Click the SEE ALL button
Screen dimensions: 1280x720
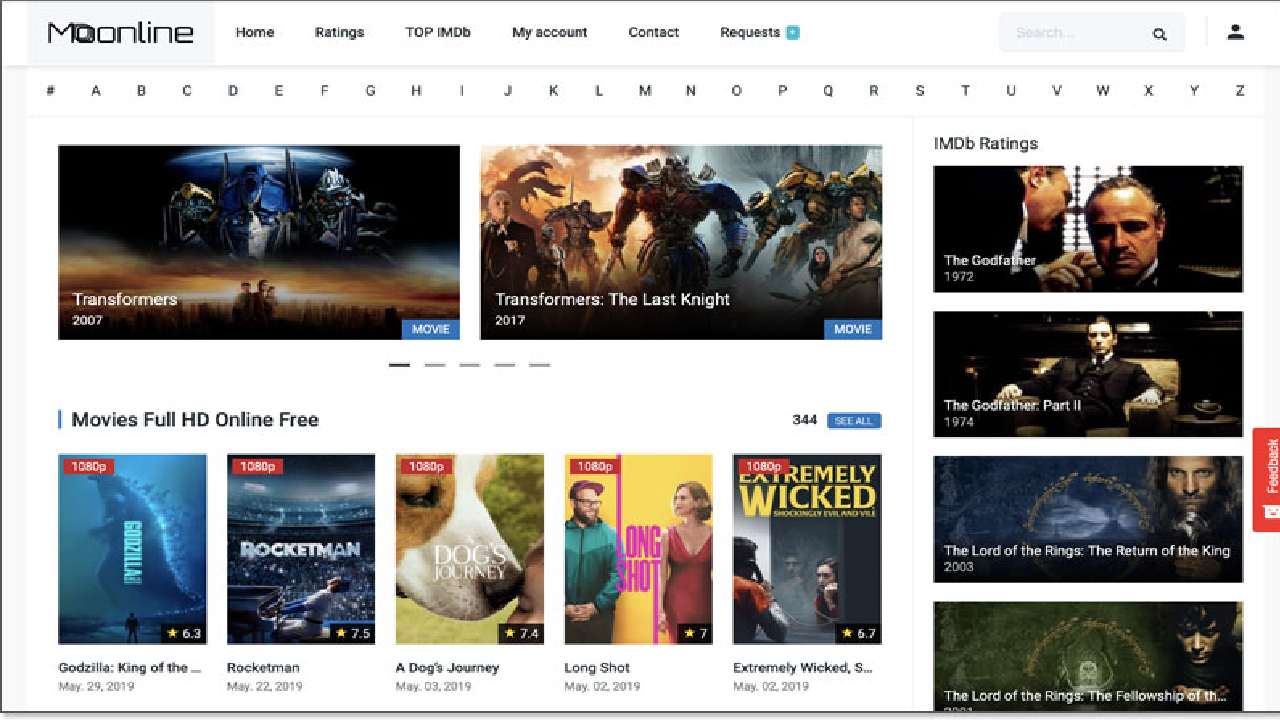[x=854, y=421]
